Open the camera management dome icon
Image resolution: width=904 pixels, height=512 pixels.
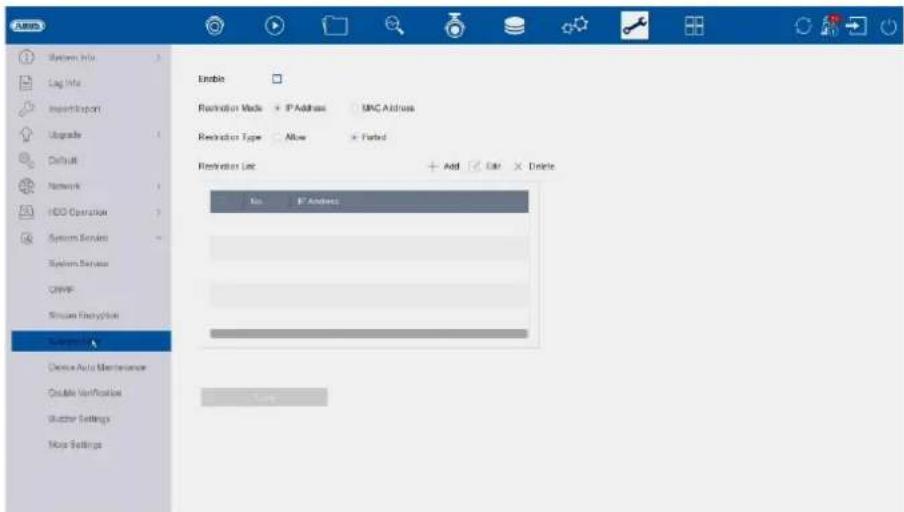[x=455, y=25]
